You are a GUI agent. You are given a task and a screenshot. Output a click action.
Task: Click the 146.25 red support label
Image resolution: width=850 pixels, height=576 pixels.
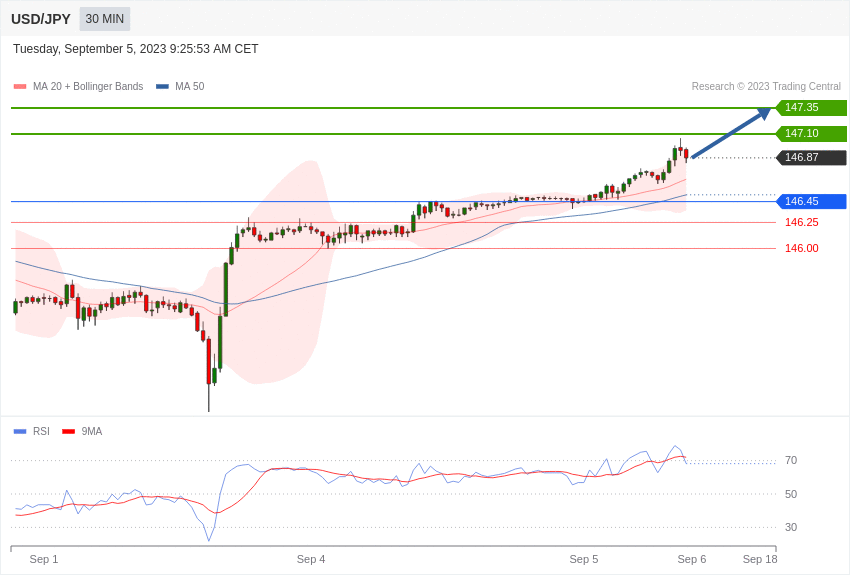coord(802,222)
